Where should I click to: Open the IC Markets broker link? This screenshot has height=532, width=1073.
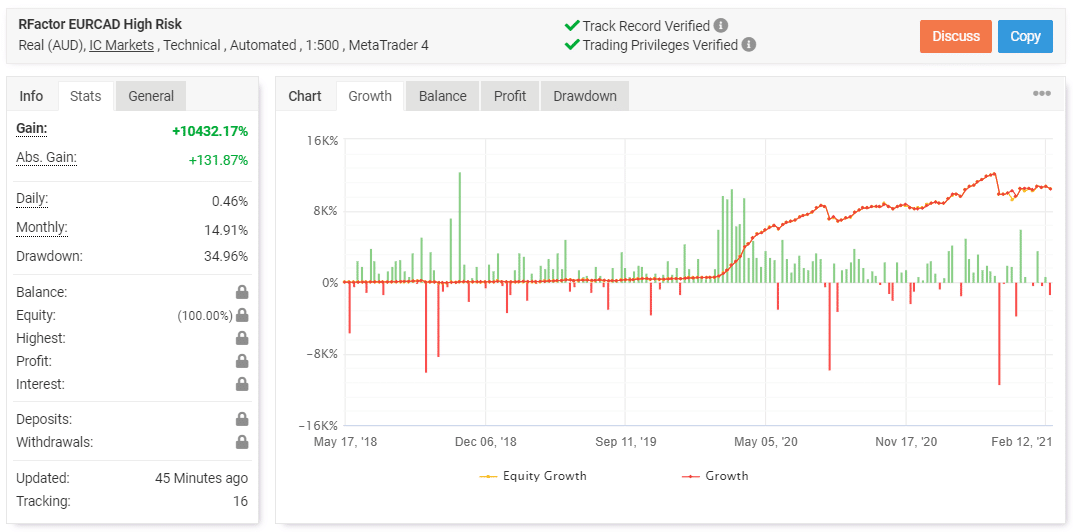pyautogui.click(x=121, y=45)
